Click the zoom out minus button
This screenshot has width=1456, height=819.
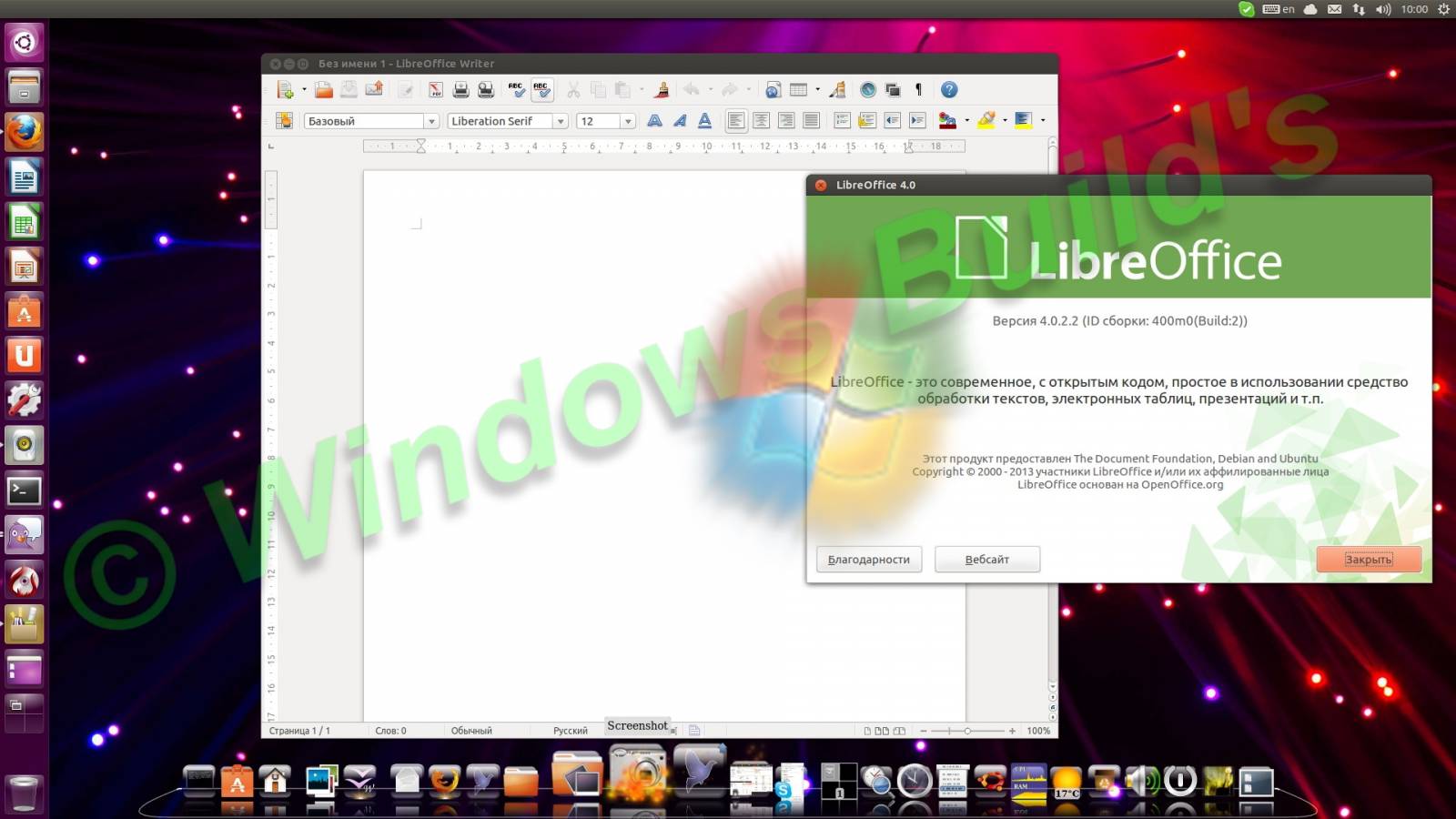924,731
